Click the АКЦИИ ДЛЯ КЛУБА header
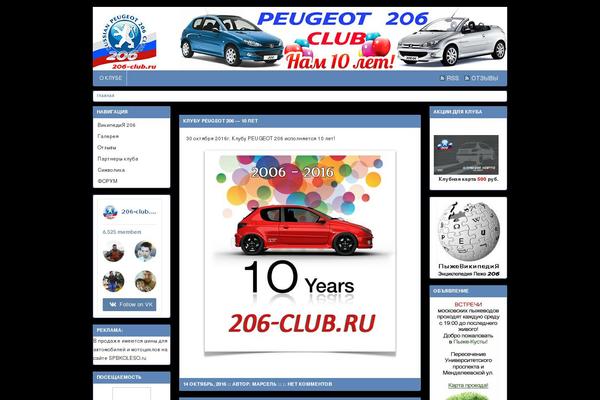The image size is (600, 400). coord(468,112)
